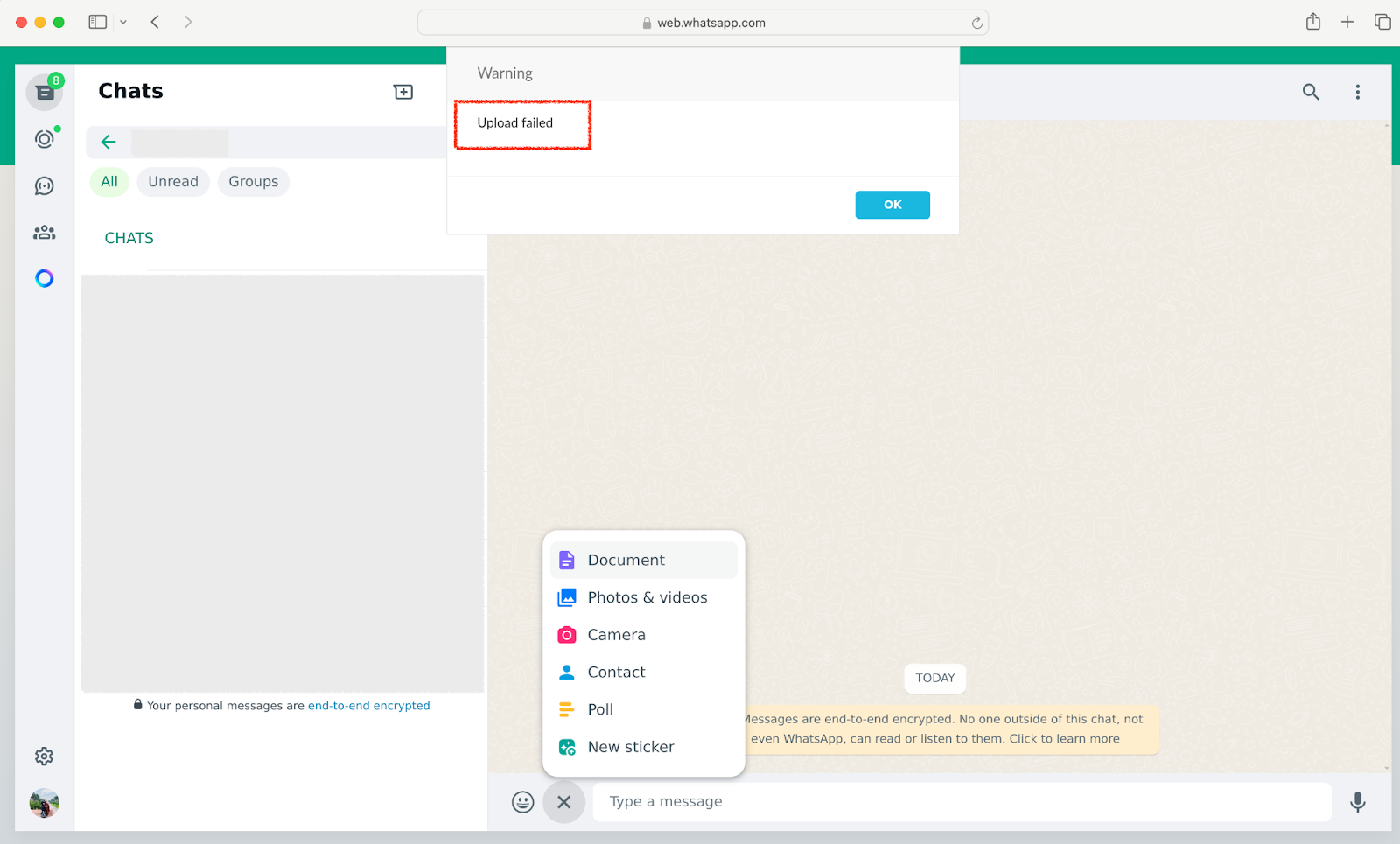Click the microphone voice message icon
The width and height of the screenshot is (1400, 844).
[x=1358, y=802]
